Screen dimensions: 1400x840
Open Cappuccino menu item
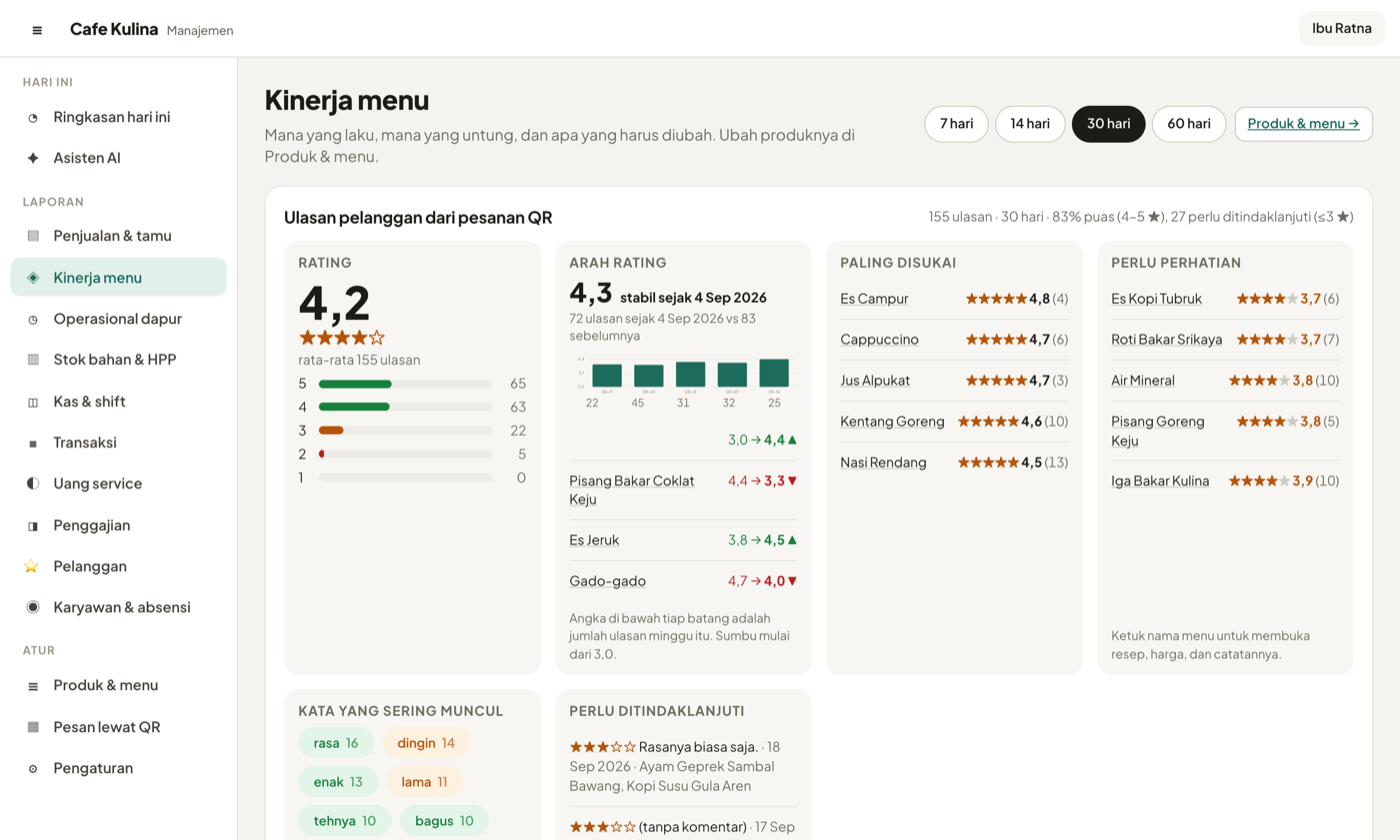point(880,340)
